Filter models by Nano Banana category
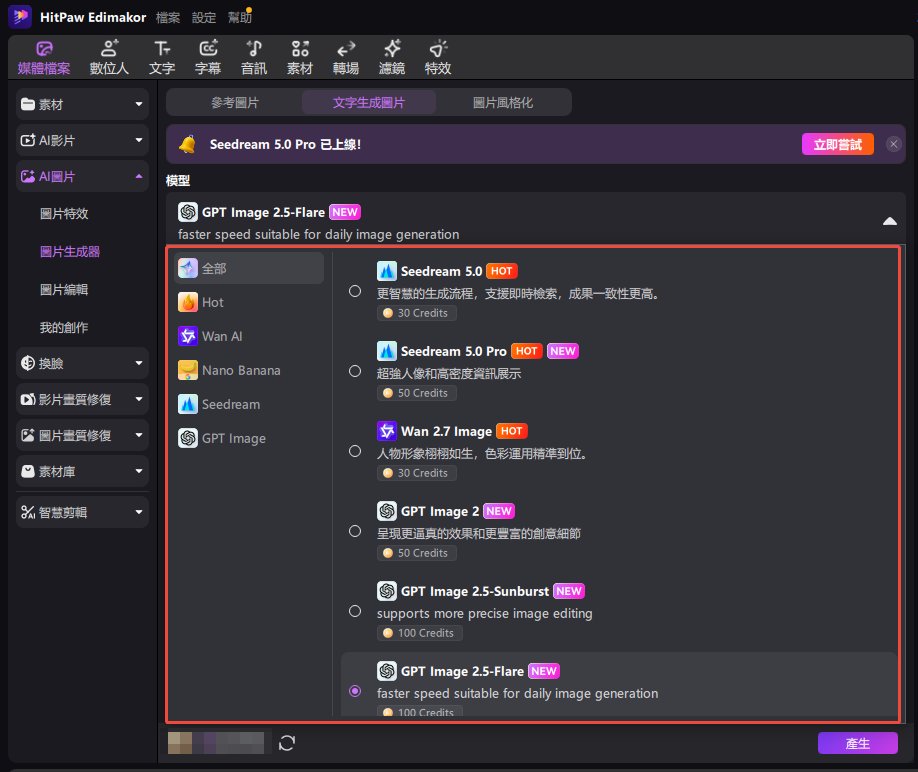The image size is (918, 772). pyautogui.click(x=249, y=370)
